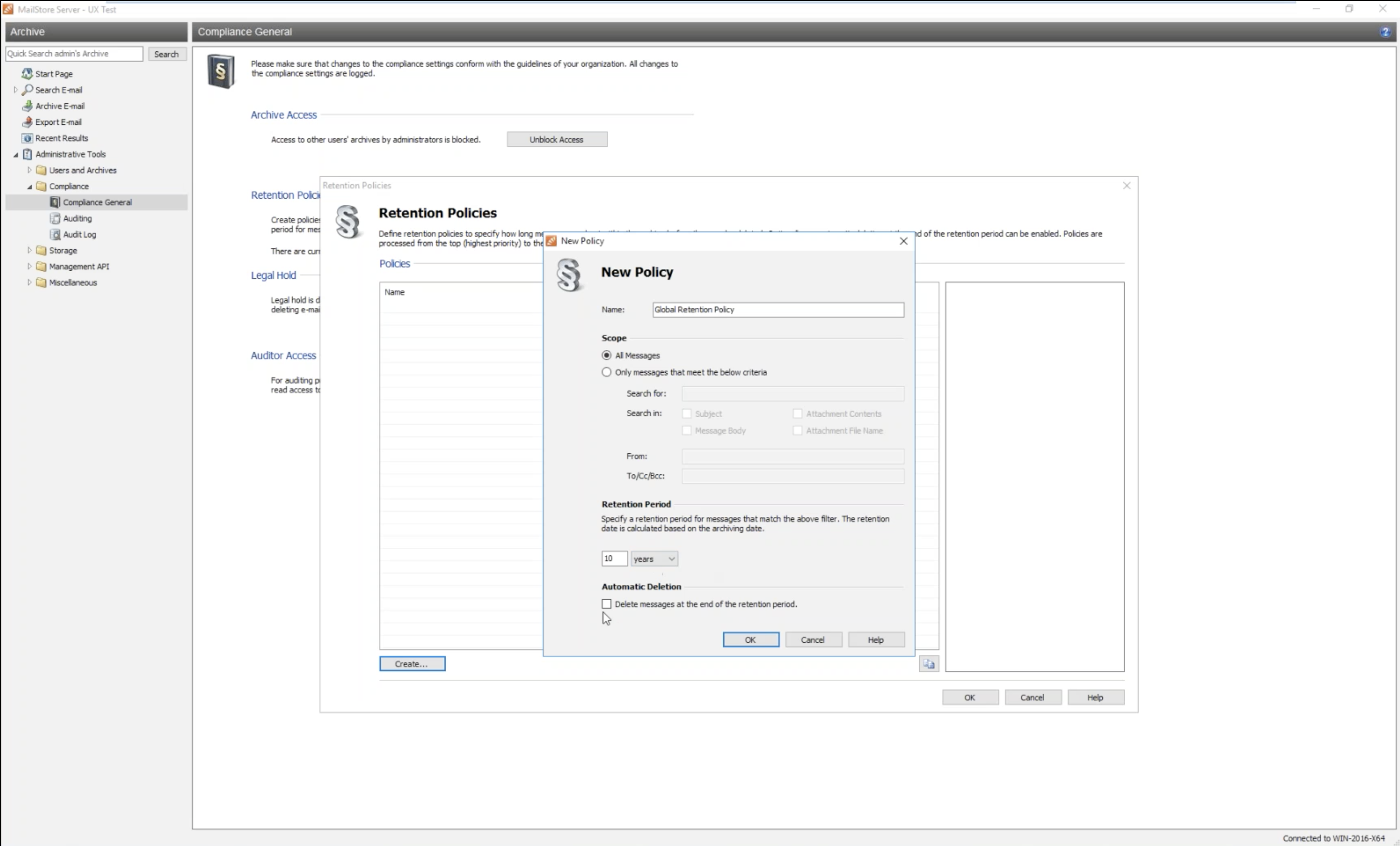1400x846 pixels.
Task: Click OK in the Retention Policies window
Action: (970, 697)
